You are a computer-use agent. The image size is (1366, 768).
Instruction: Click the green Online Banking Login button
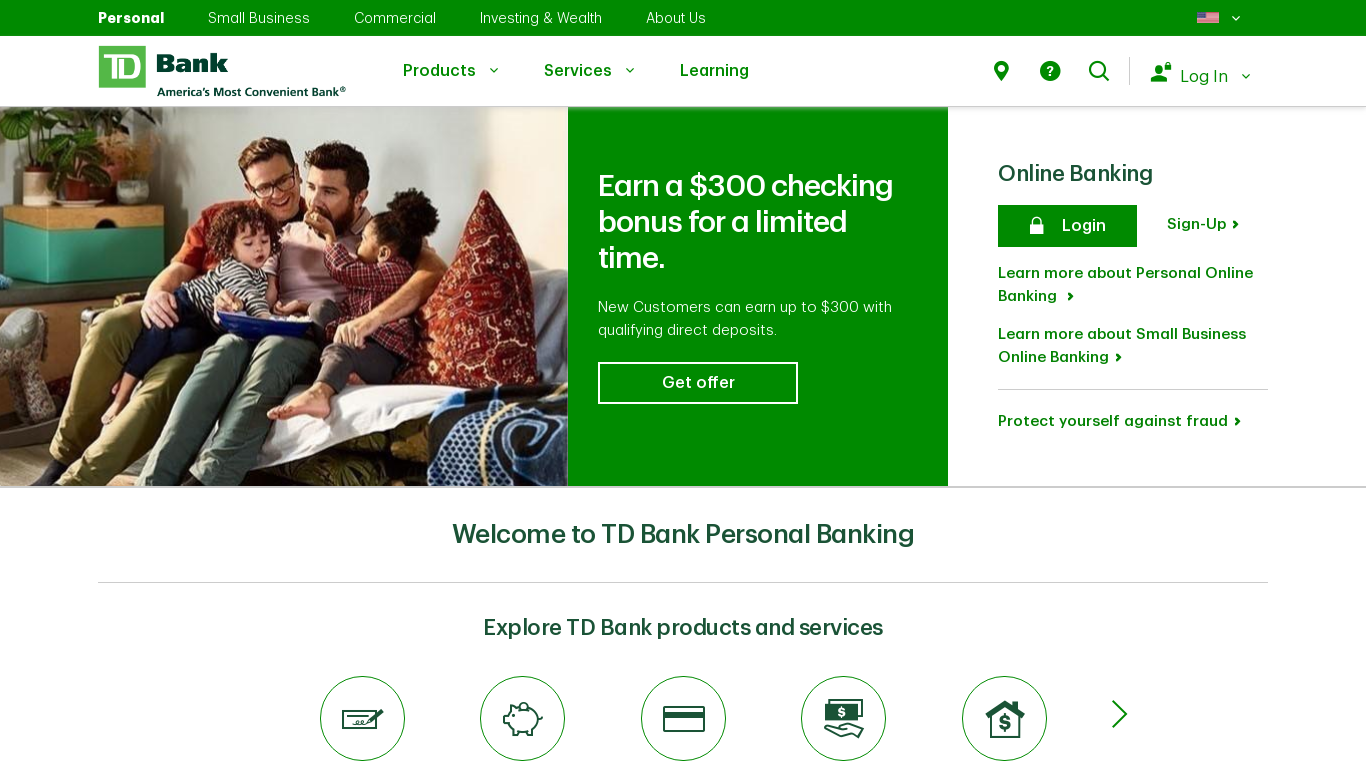coord(1067,226)
